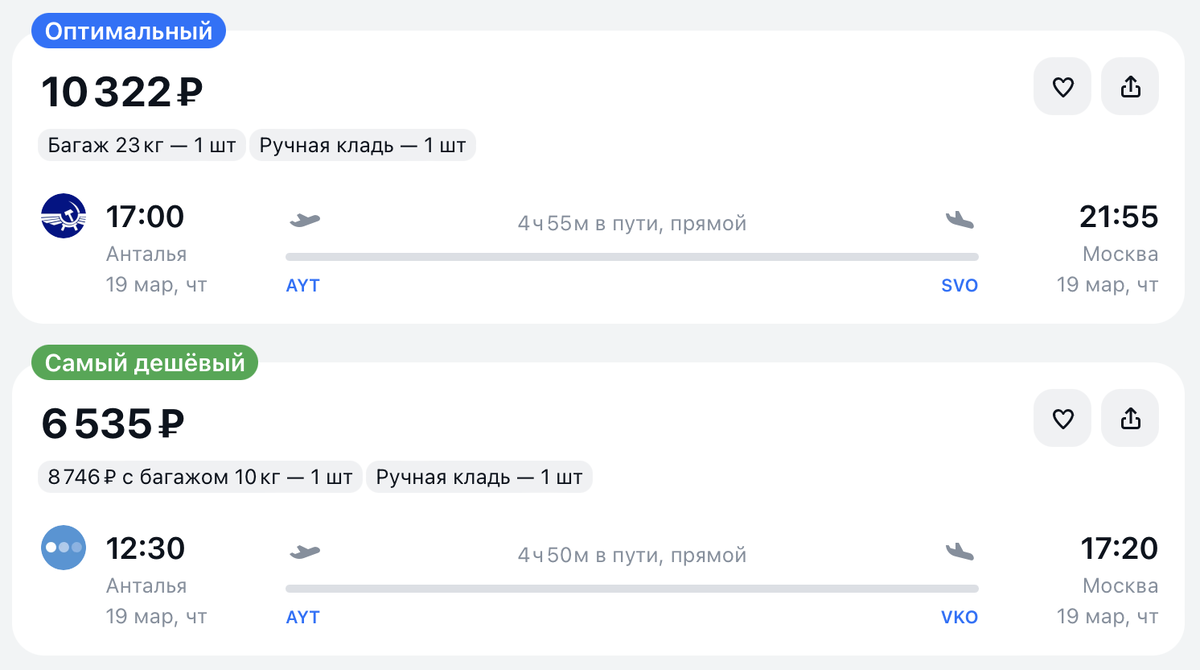Click the SVO airport code link

pos(959,285)
